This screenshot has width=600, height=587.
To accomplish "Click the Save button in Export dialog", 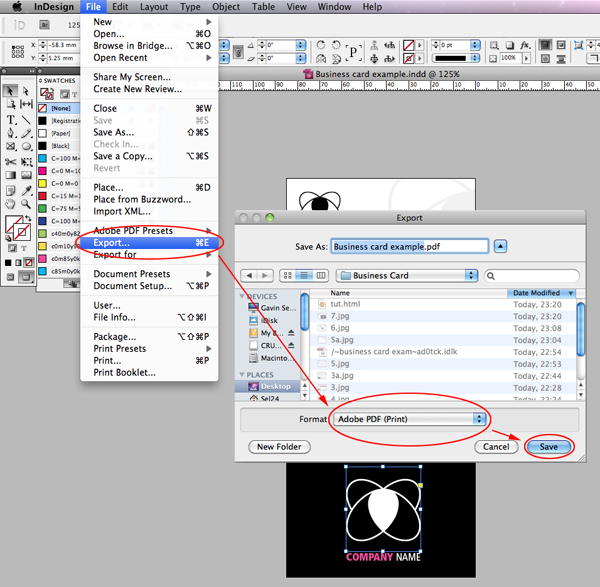I will coord(548,447).
